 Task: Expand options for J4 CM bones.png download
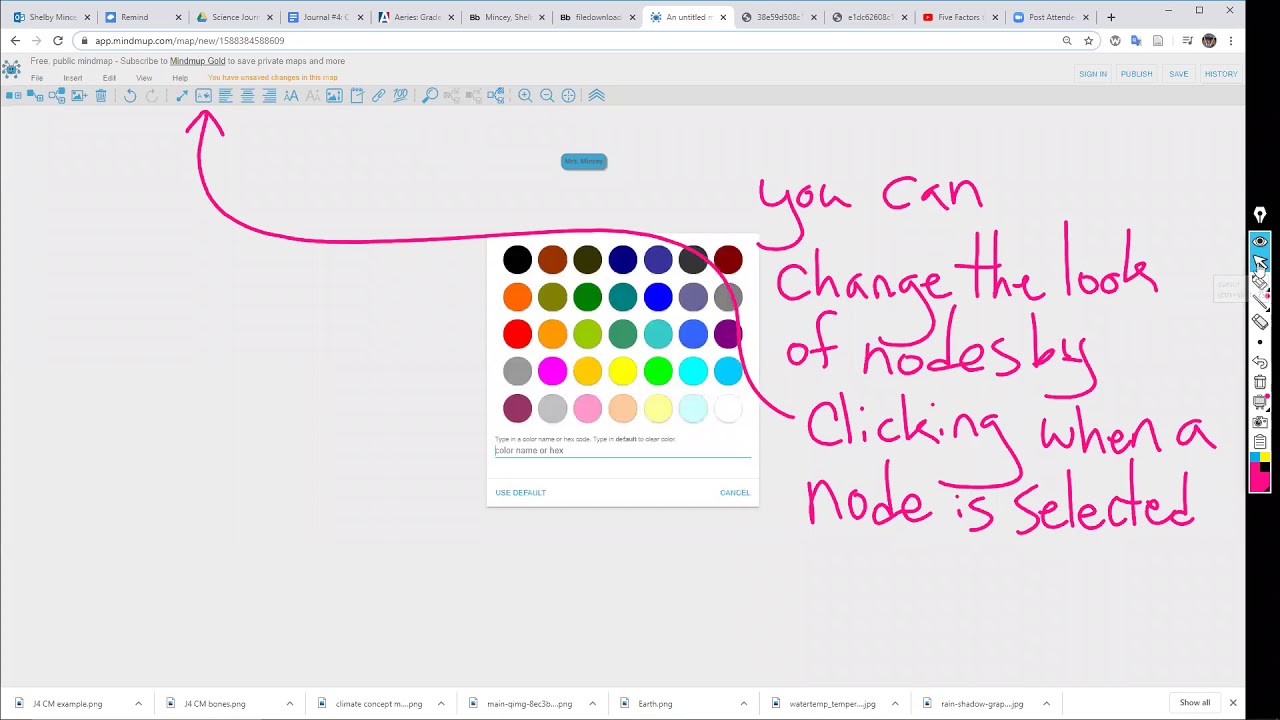click(x=290, y=704)
